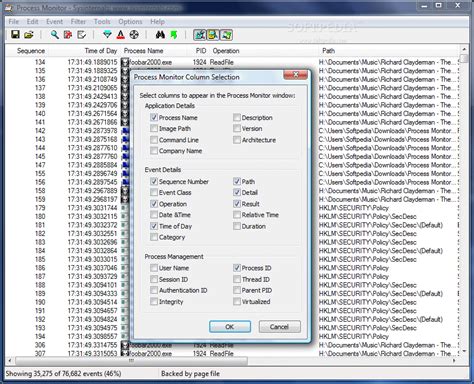Uncheck the Operation checkbox
This screenshot has height=384, width=474.
coord(154,204)
